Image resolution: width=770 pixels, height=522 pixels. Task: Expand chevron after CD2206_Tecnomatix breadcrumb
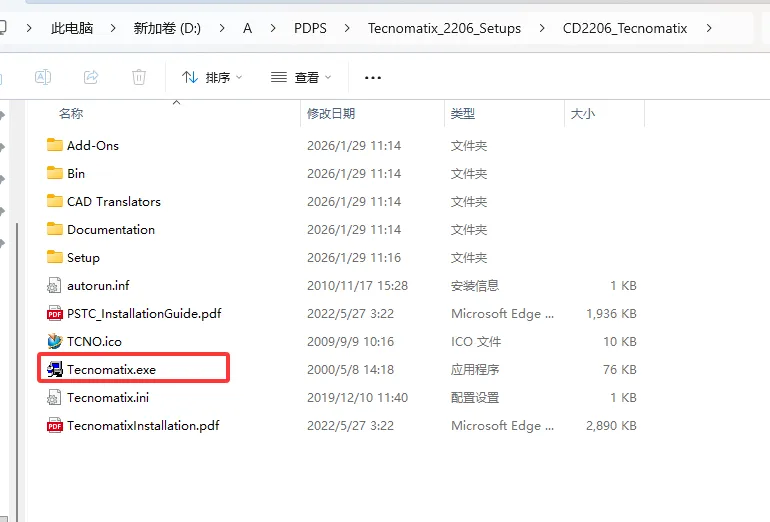click(709, 28)
